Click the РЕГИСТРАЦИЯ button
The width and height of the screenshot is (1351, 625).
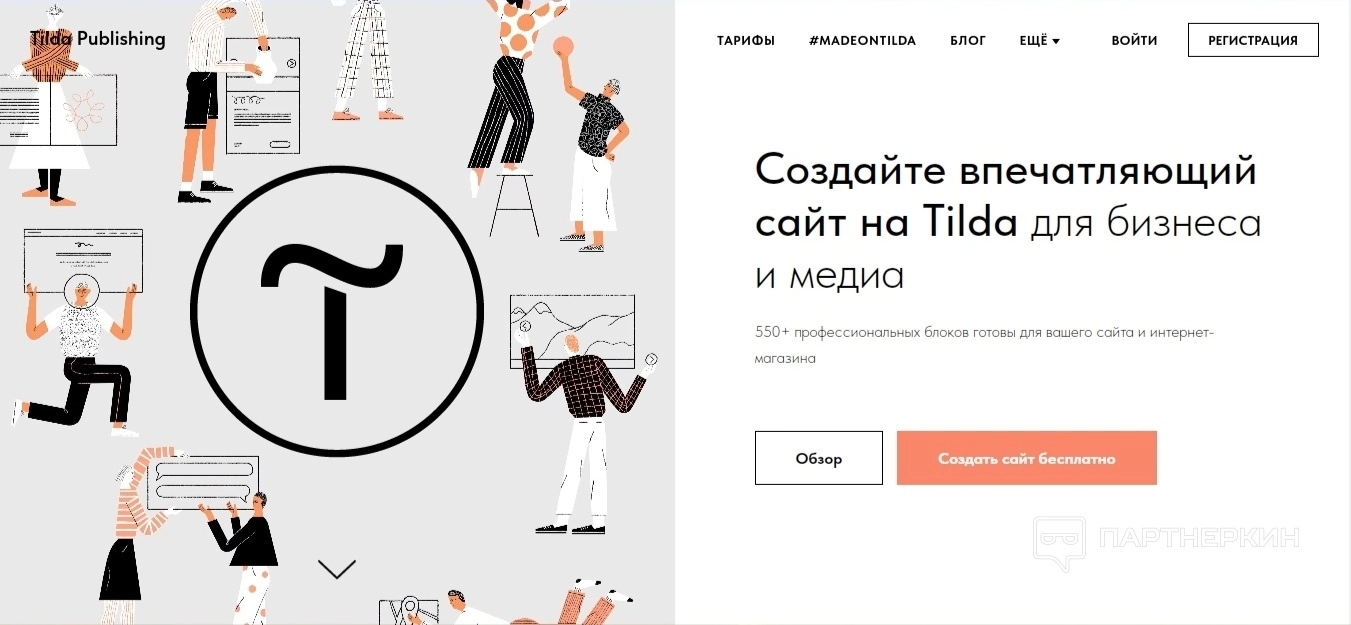click(x=1253, y=40)
